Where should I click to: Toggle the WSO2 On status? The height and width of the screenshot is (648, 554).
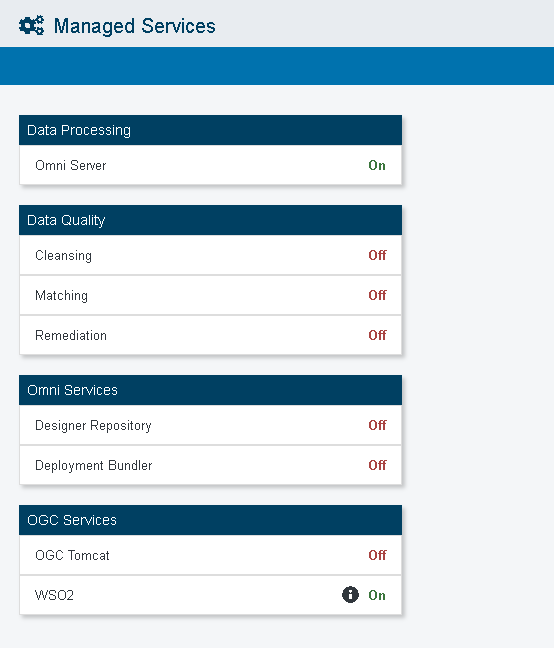pyautogui.click(x=377, y=595)
